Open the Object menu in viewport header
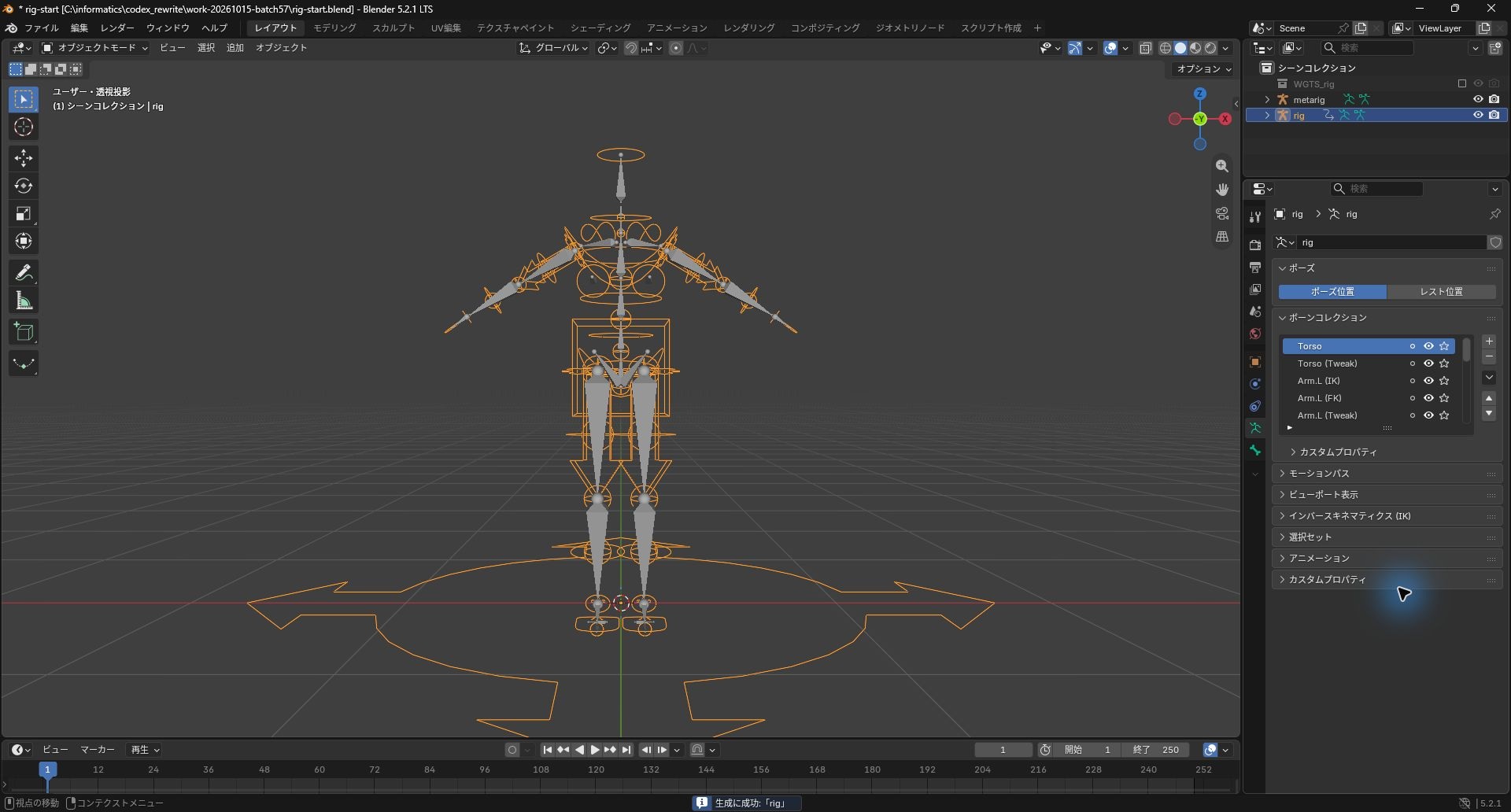Viewport: 1511px width, 812px height. pyautogui.click(x=281, y=48)
